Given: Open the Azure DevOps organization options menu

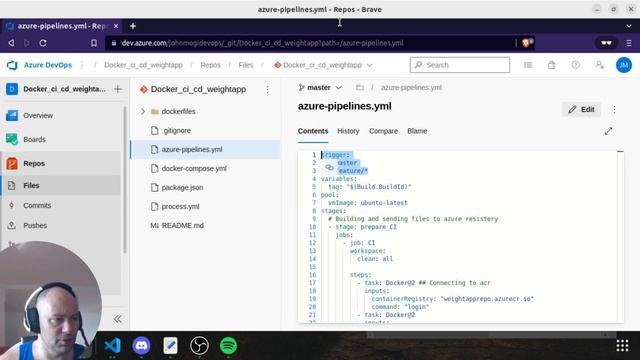Looking at the screenshot, I should [82, 65].
